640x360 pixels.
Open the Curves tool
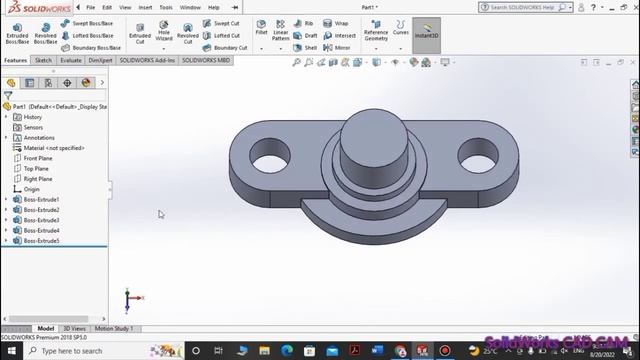[400, 27]
